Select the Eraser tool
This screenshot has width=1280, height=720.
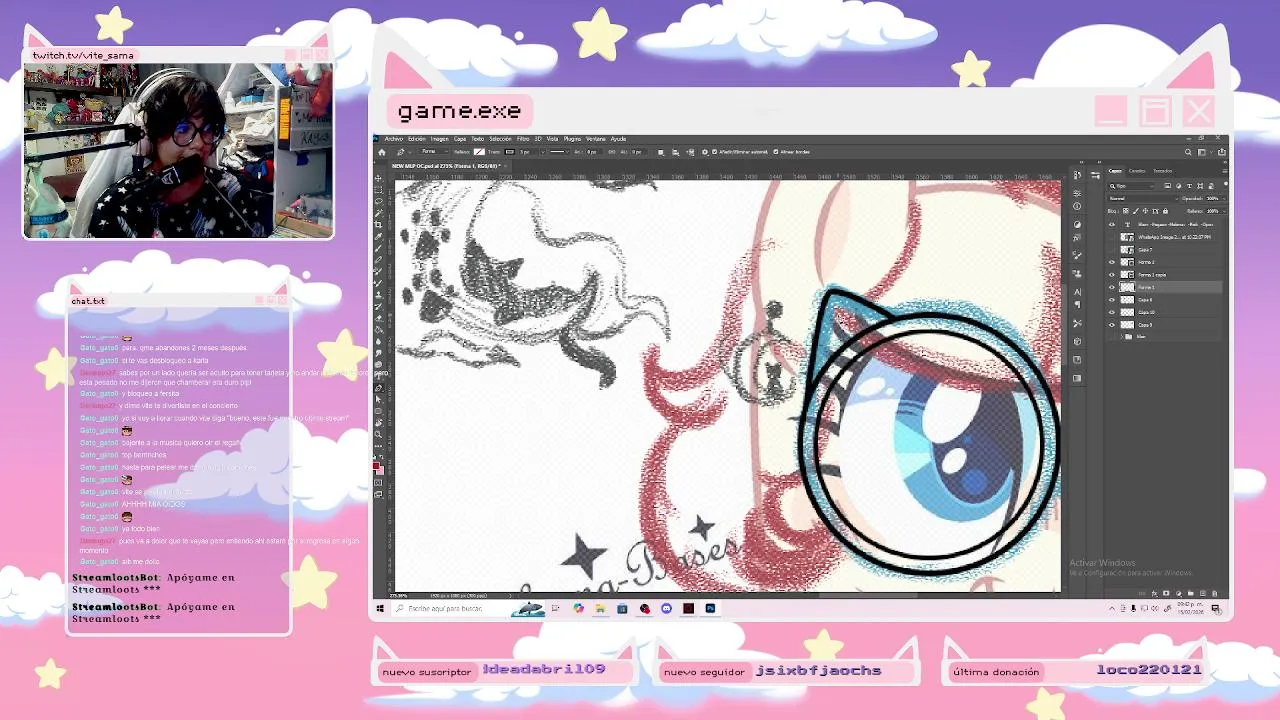click(378, 318)
